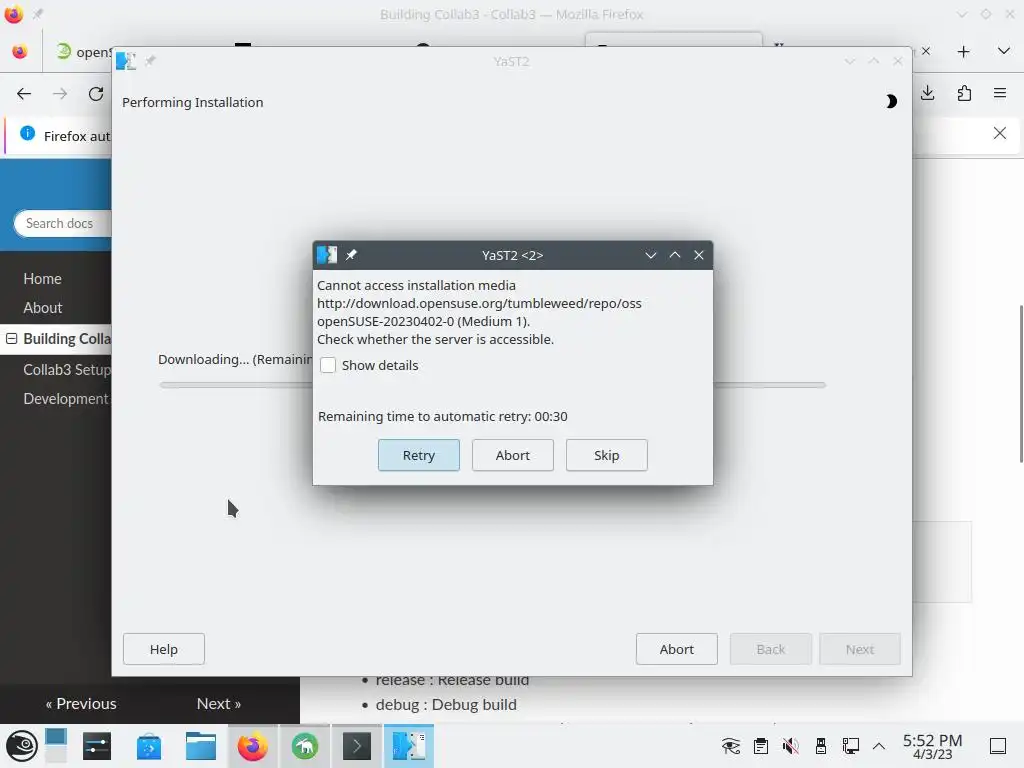Open network connections tray icon

tap(851, 746)
